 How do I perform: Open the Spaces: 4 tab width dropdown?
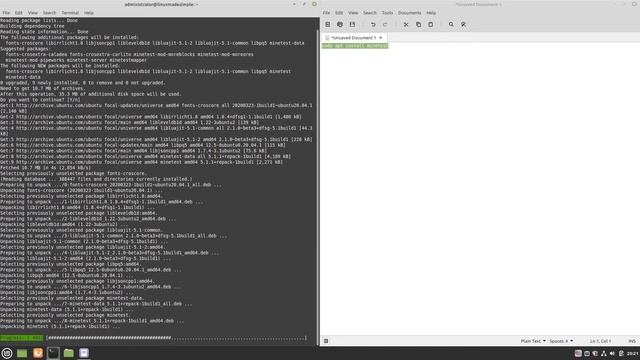(561, 341)
